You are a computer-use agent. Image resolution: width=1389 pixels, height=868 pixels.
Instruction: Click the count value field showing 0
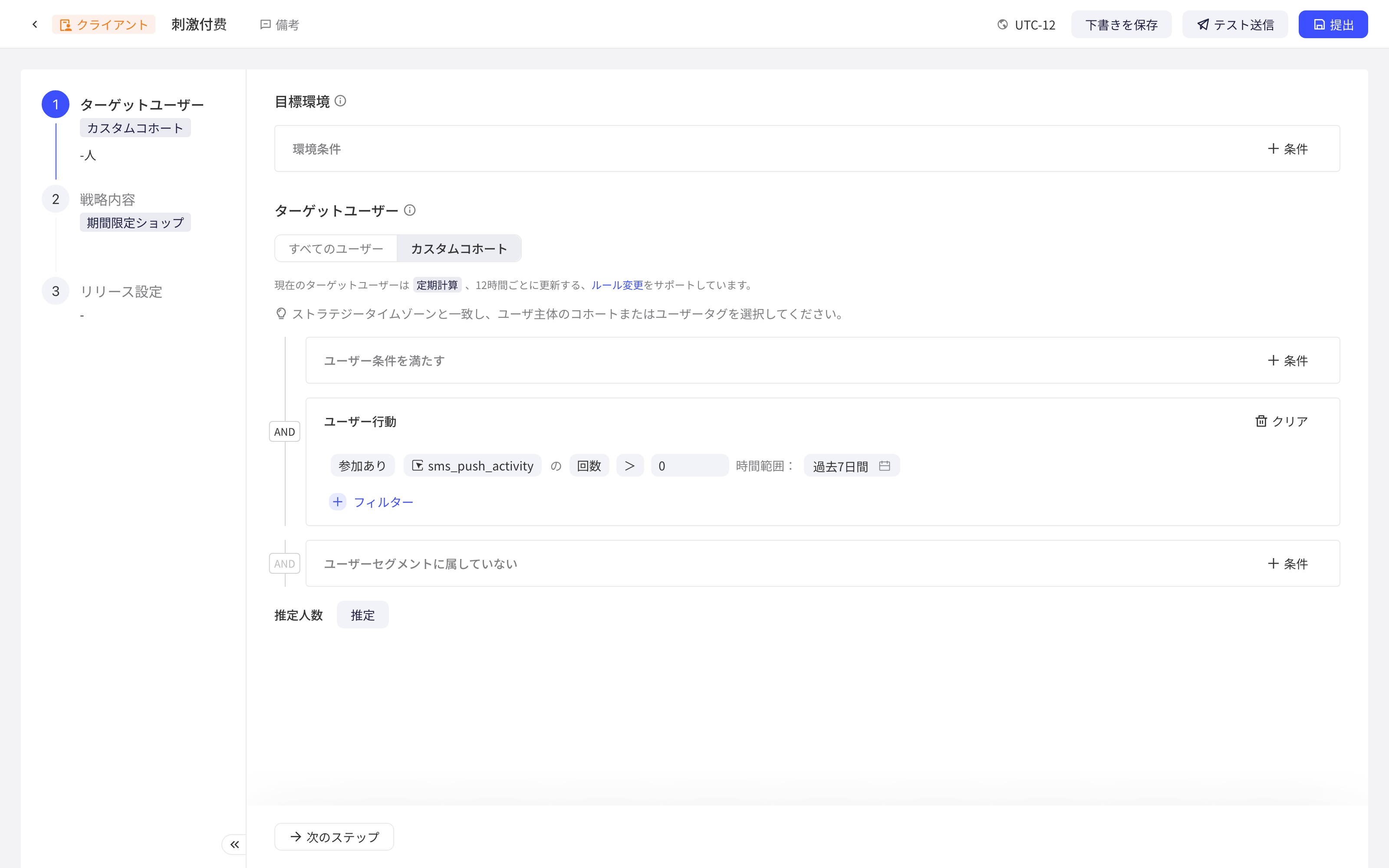(689, 466)
